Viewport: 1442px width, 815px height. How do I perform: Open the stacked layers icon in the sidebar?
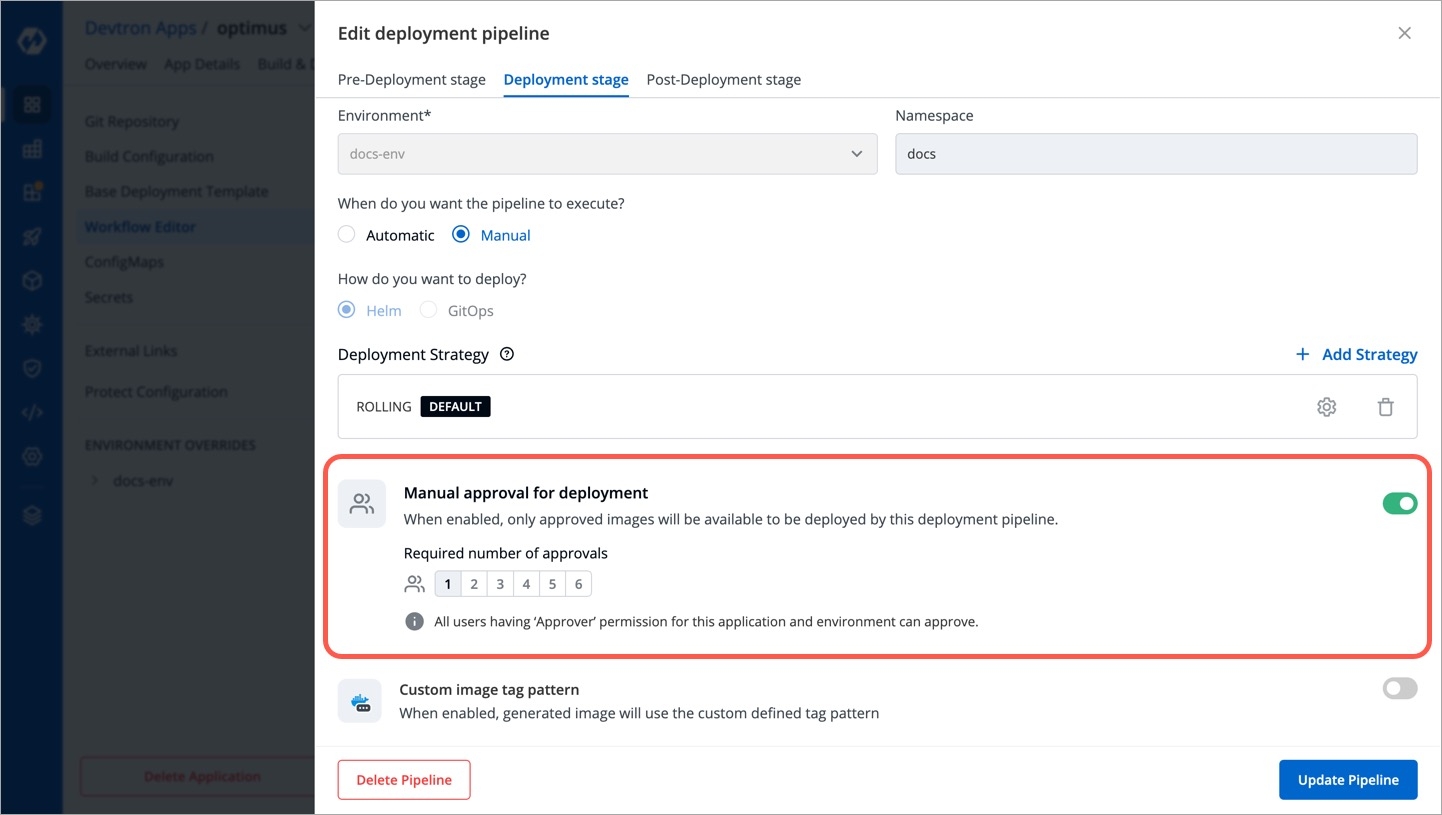click(x=32, y=515)
